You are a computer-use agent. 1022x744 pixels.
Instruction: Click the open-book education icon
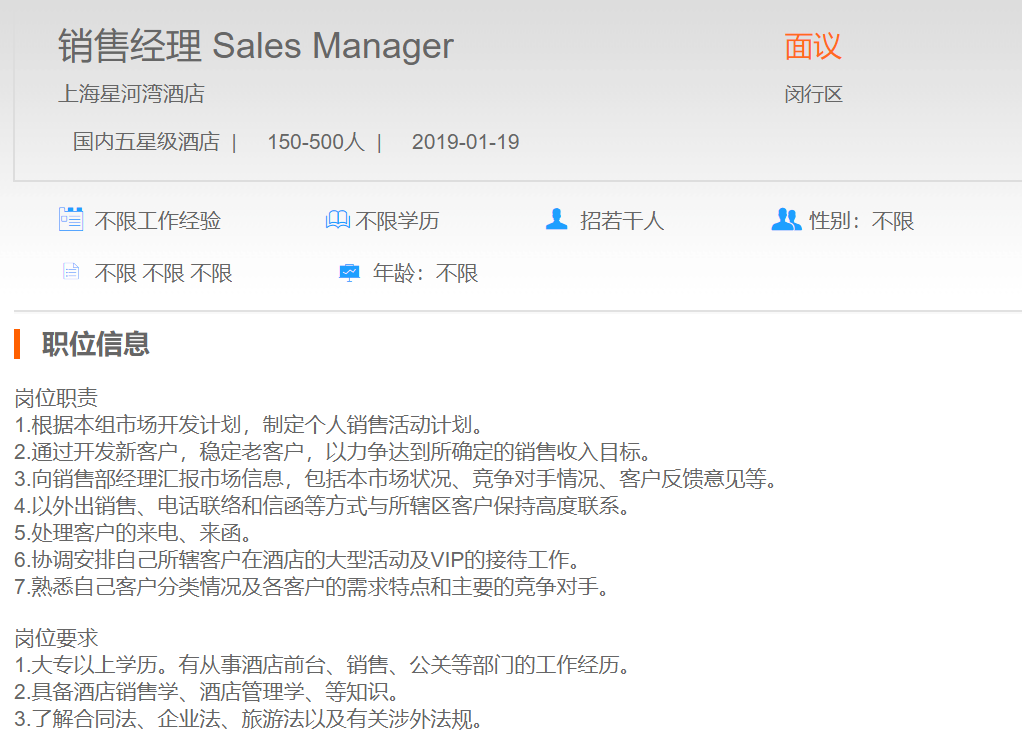(x=338, y=220)
